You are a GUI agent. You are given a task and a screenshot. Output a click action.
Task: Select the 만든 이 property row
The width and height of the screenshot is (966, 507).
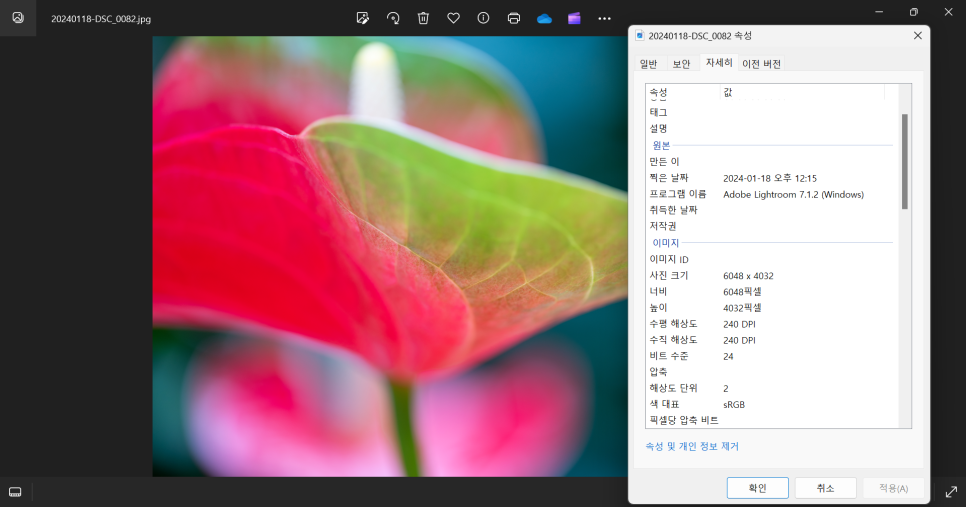pyautogui.click(x=772, y=161)
